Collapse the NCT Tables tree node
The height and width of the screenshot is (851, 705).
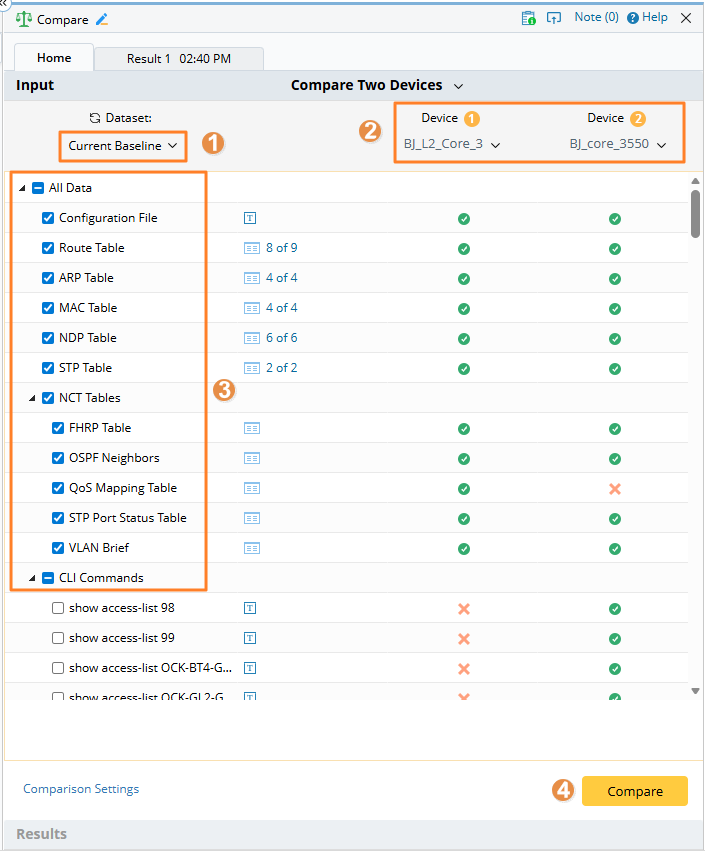click(32, 398)
